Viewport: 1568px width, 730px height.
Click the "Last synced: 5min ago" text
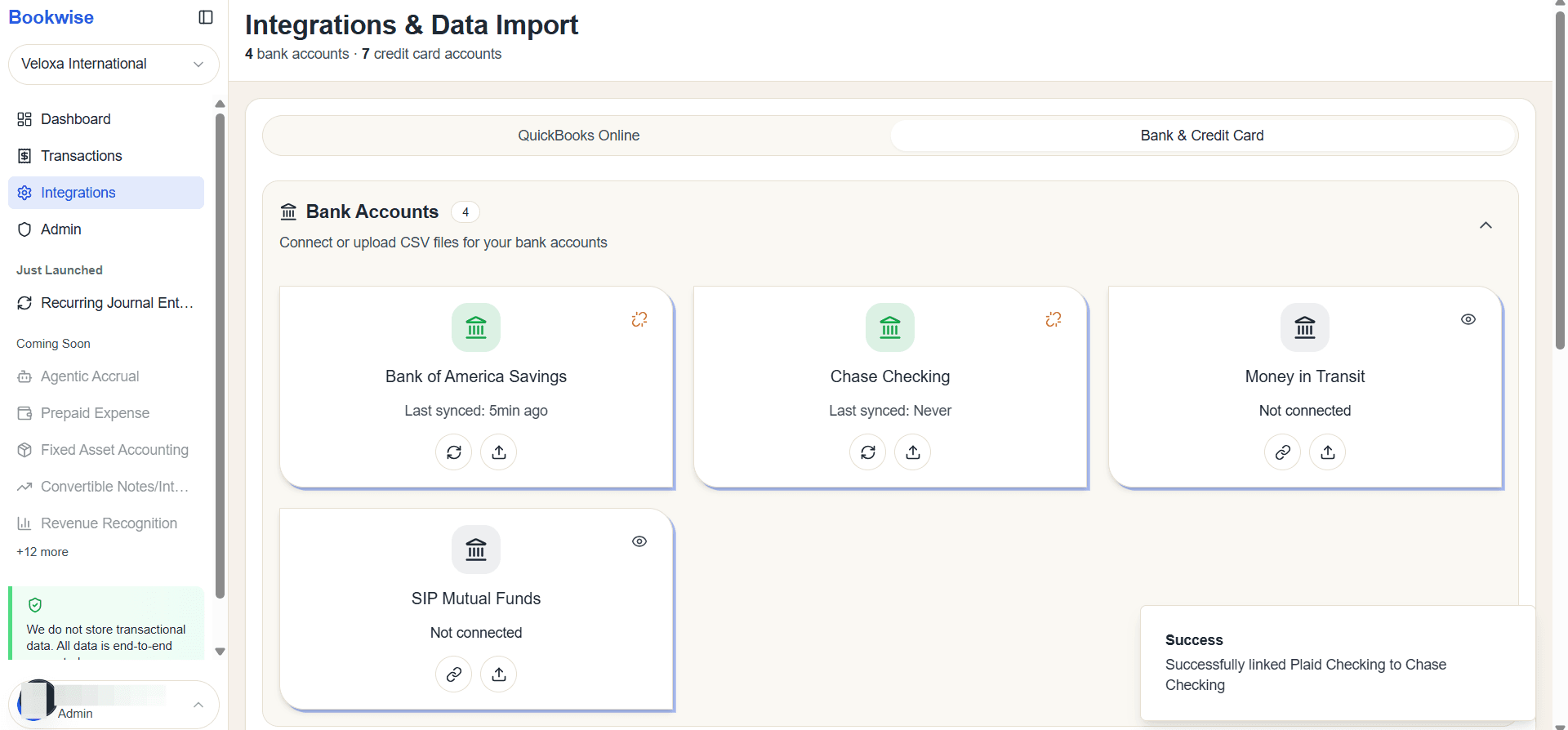pyautogui.click(x=476, y=411)
